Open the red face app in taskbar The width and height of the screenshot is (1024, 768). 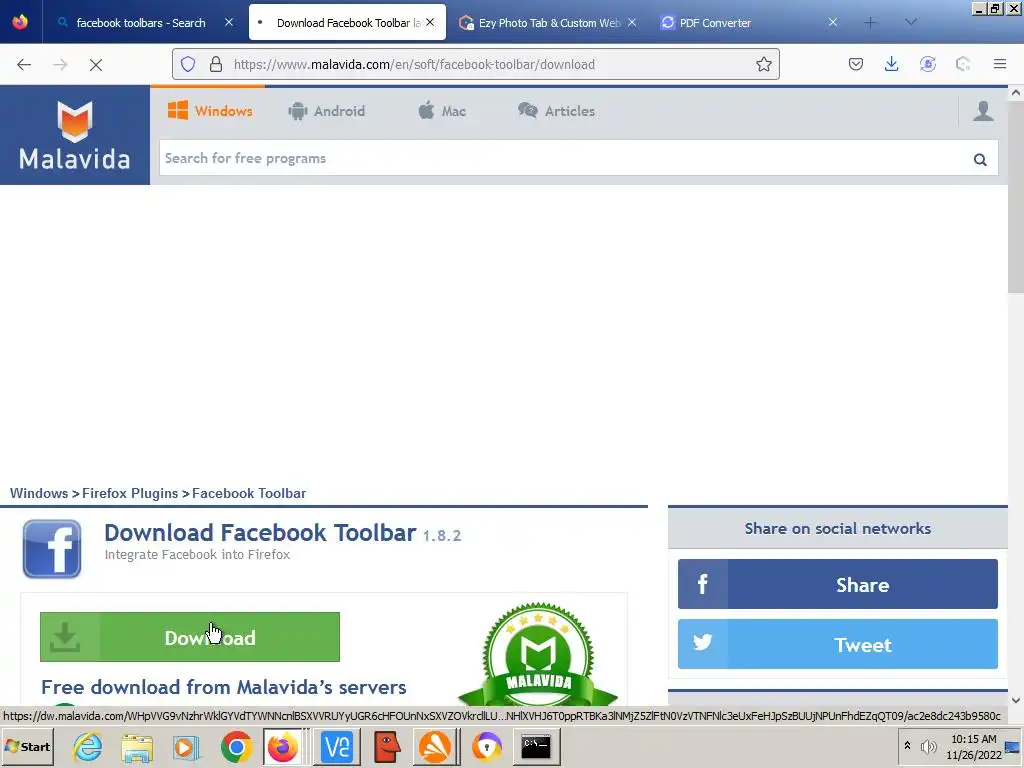387,746
